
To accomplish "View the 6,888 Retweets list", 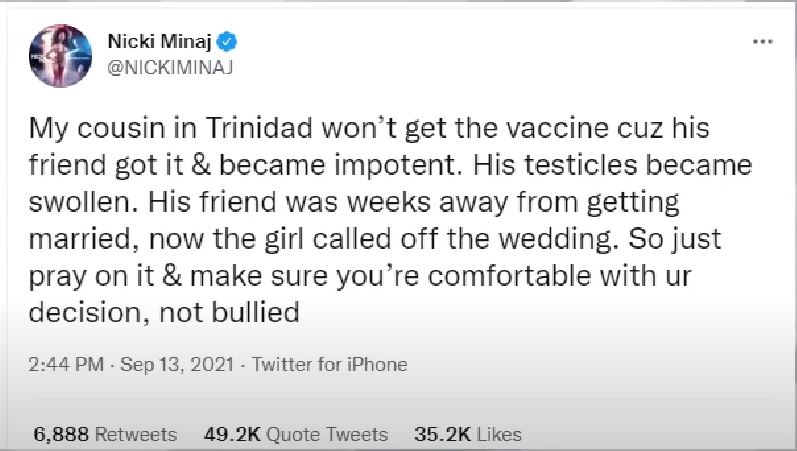I will point(105,434).
